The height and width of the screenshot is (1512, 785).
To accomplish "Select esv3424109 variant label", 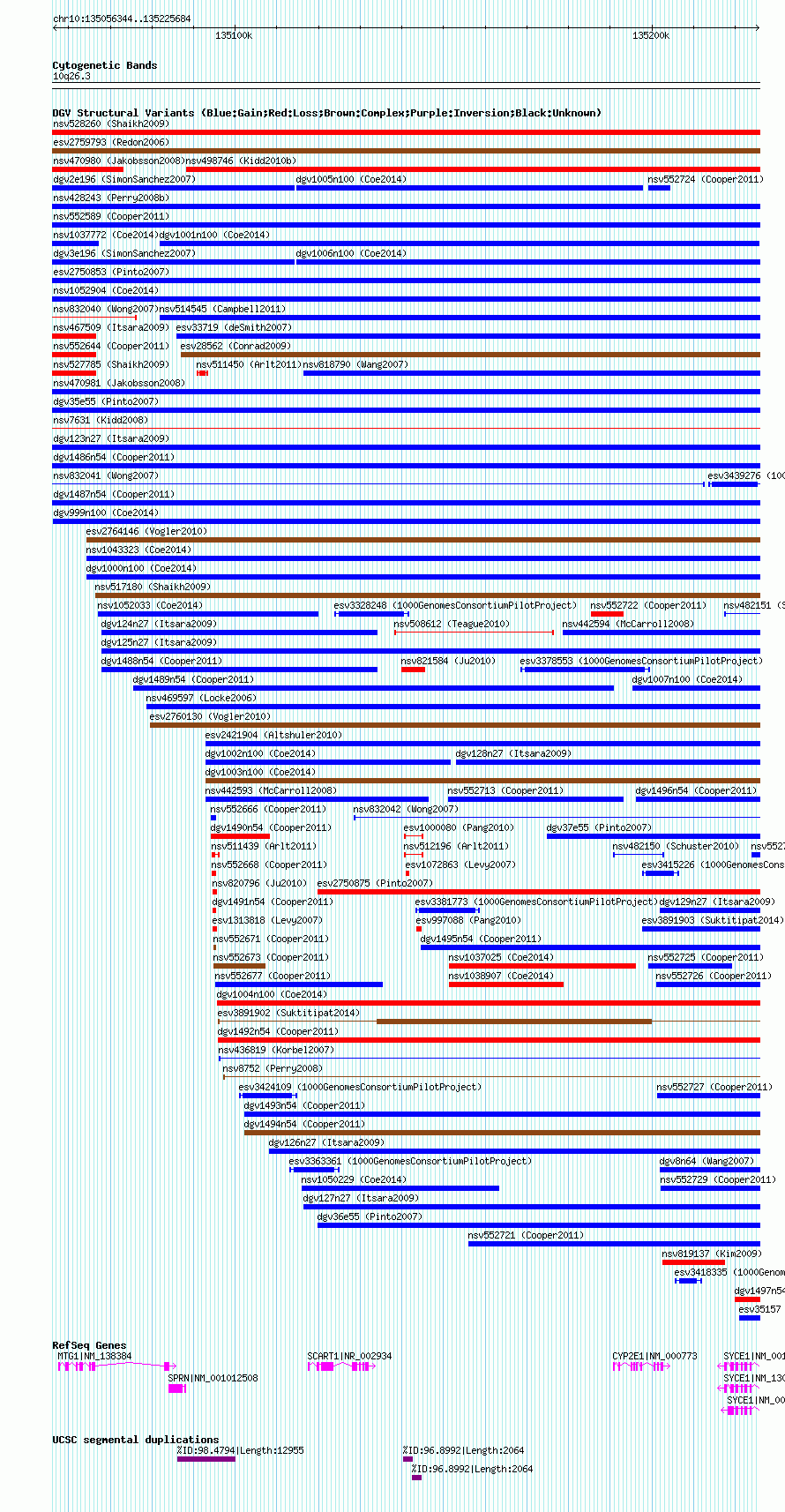I will tap(360, 1087).
